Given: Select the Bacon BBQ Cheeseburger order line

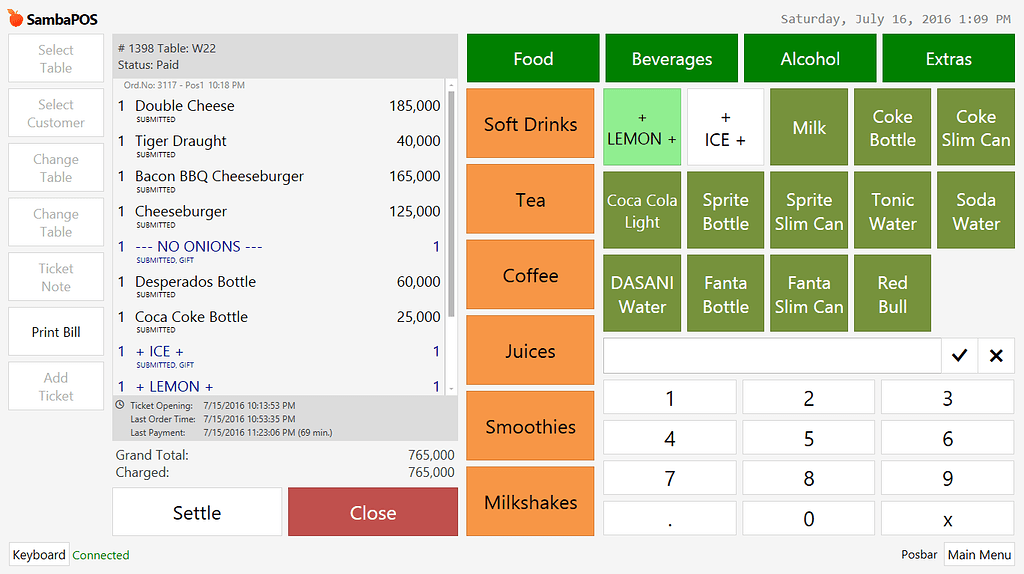Looking at the screenshot, I should point(281,180).
